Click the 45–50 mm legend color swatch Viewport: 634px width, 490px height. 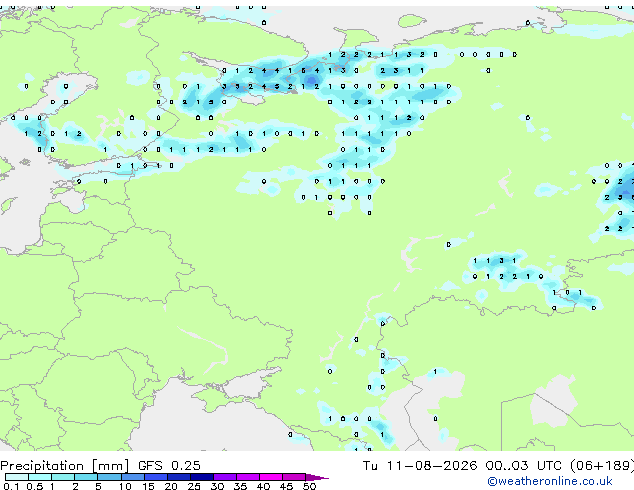294,477
